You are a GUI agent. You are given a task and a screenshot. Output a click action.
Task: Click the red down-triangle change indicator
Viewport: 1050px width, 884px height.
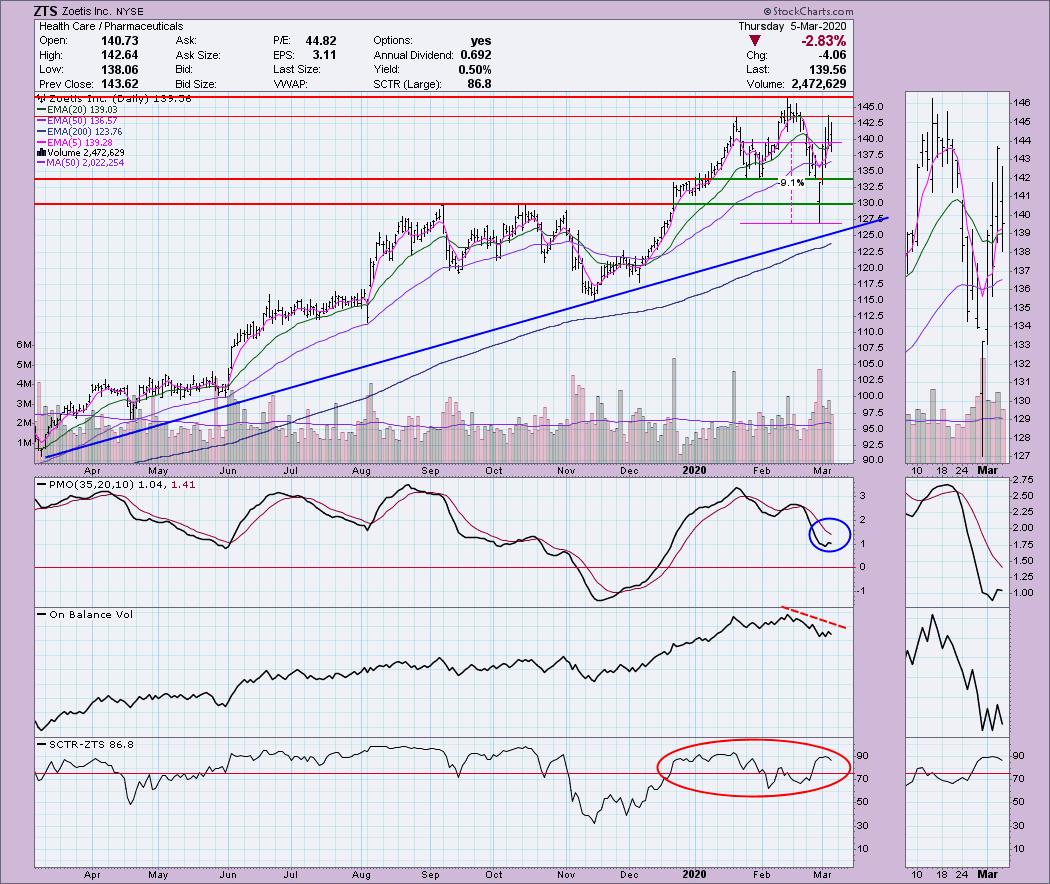[x=755, y=41]
